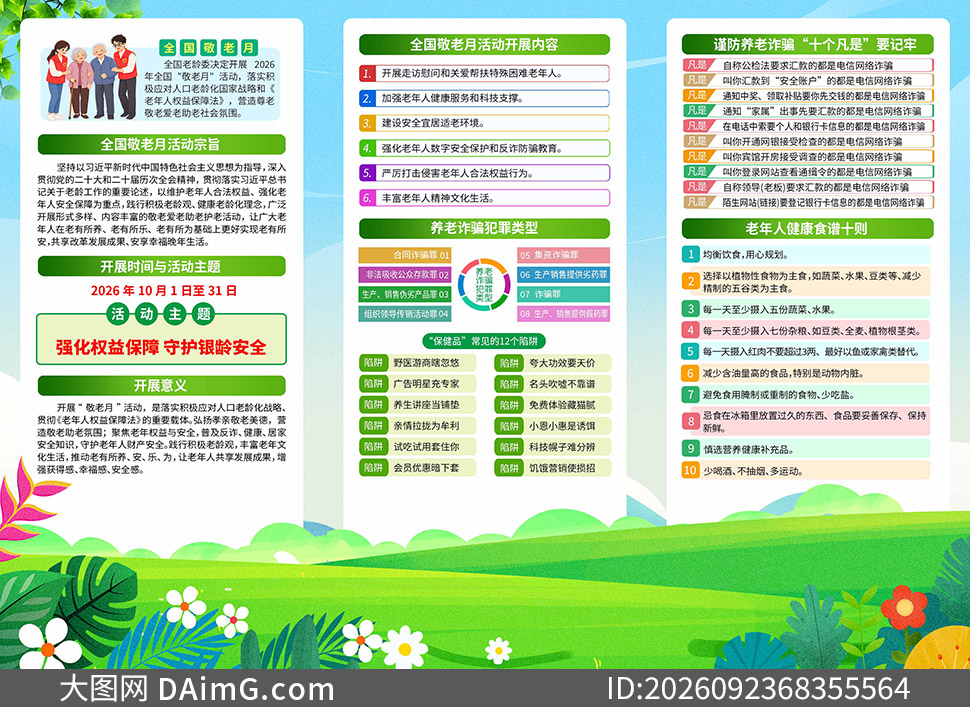
Task: Click the '07 诈骗罪' label
Action: [564, 294]
